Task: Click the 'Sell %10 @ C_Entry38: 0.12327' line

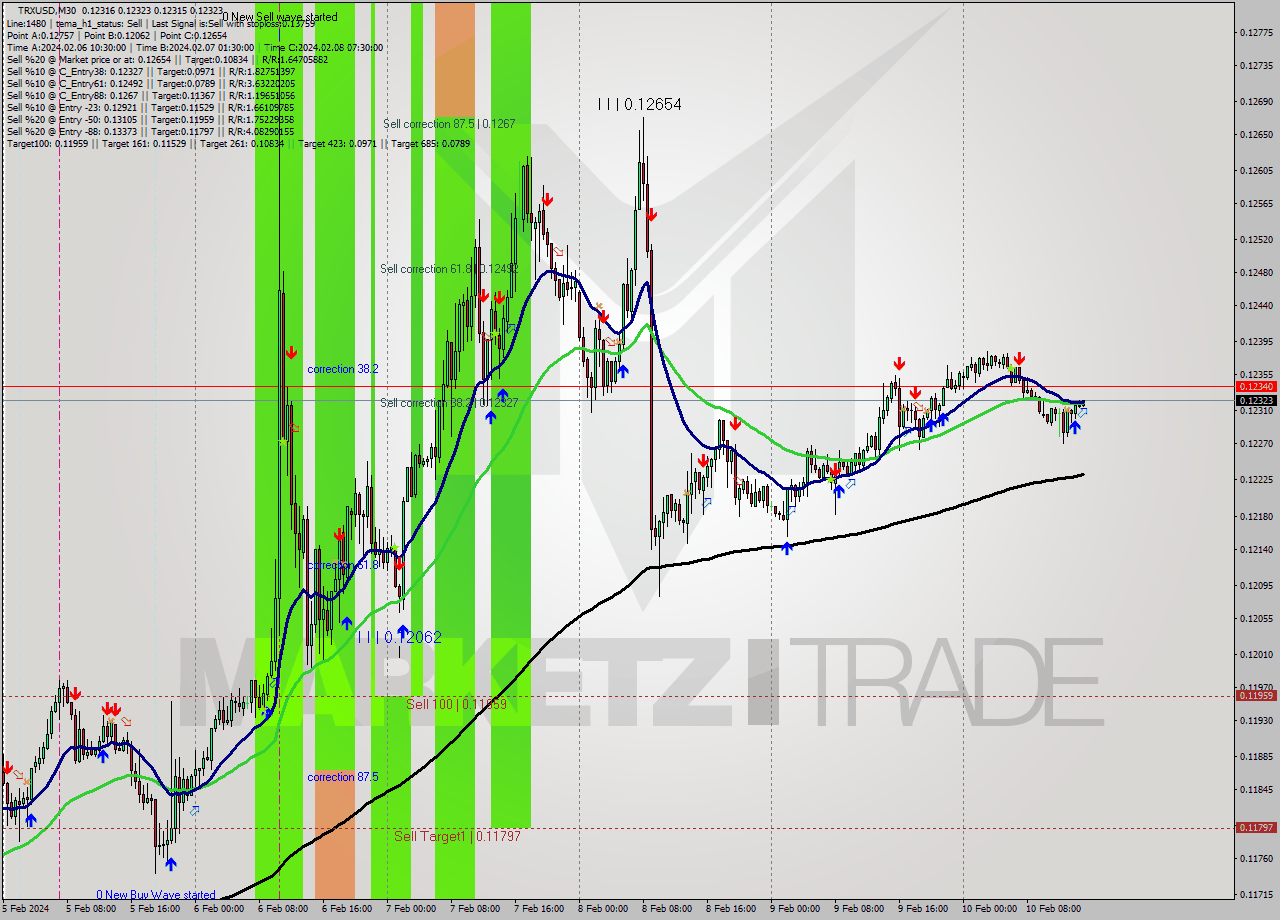Action: pyautogui.click(x=150, y=71)
